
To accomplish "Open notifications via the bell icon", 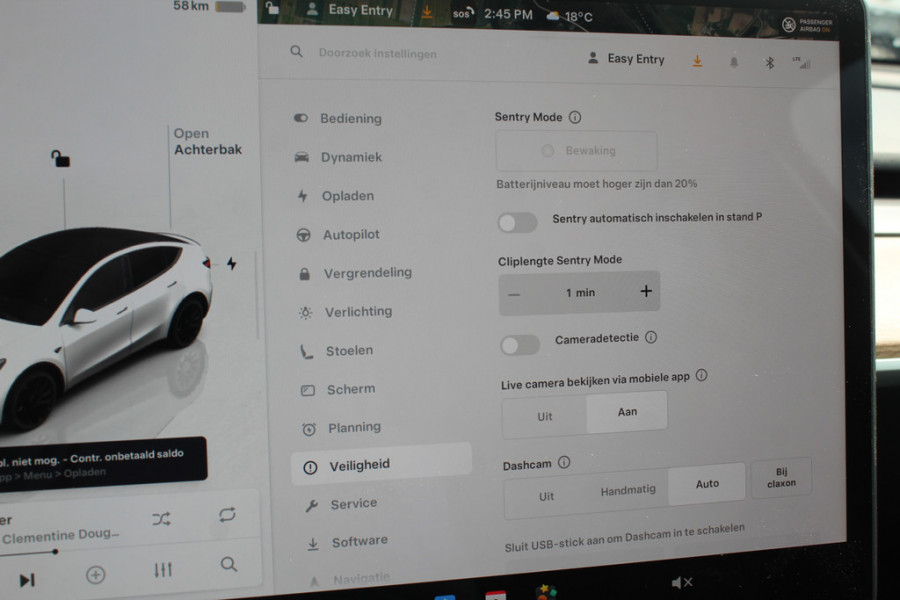I will (735, 60).
